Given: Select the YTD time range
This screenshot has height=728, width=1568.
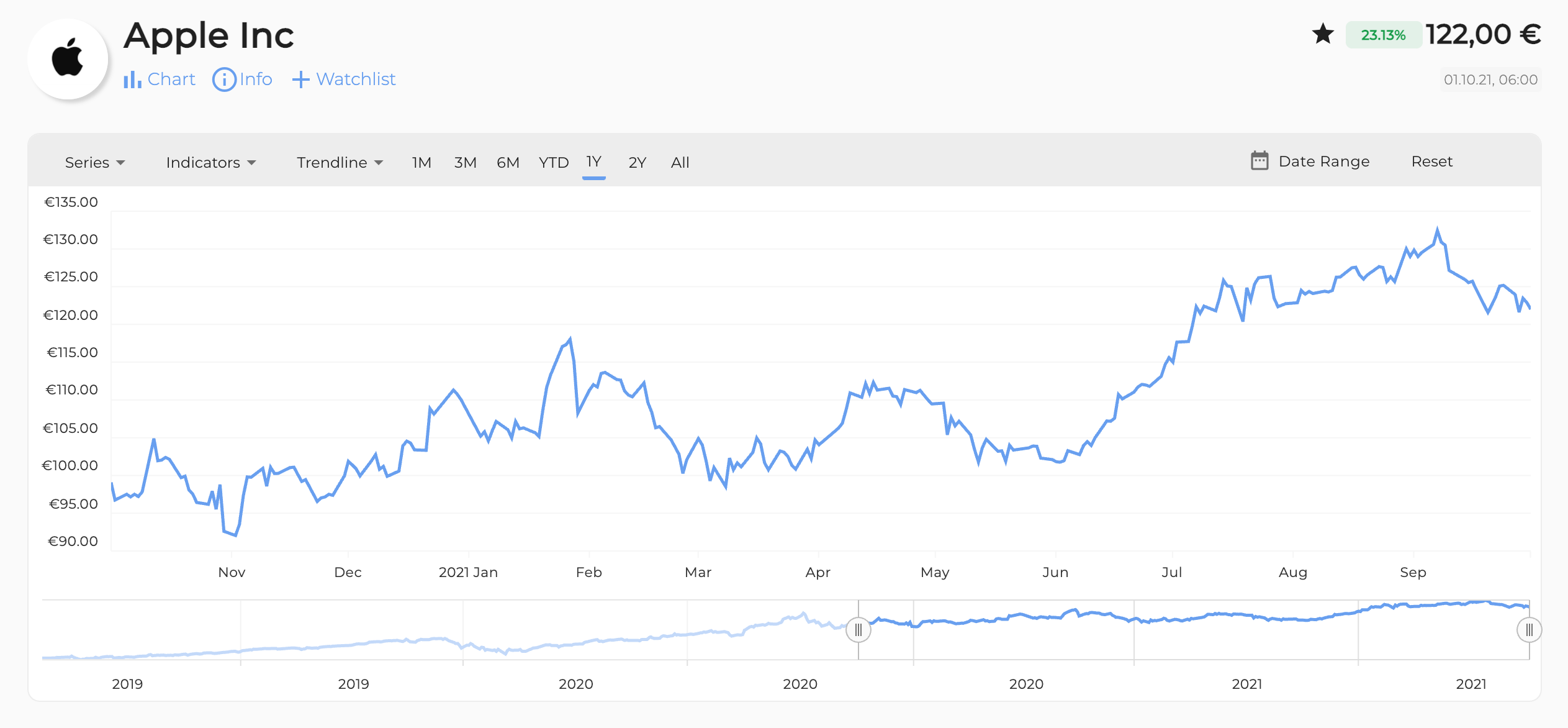Looking at the screenshot, I should point(554,162).
